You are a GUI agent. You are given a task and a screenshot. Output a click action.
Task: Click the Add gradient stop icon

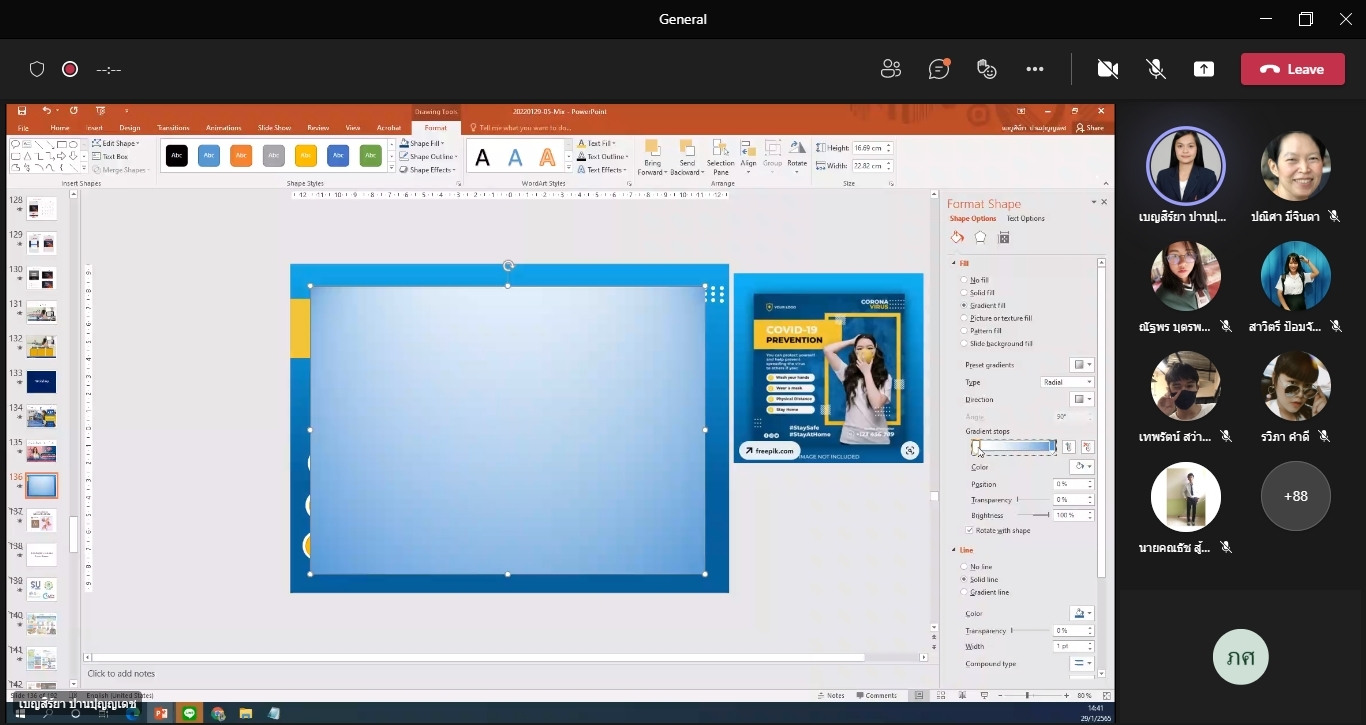click(1069, 447)
